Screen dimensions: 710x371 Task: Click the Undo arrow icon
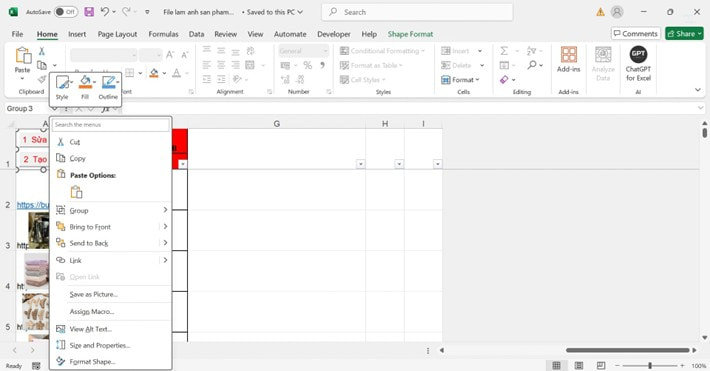click(x=105, y=12)
